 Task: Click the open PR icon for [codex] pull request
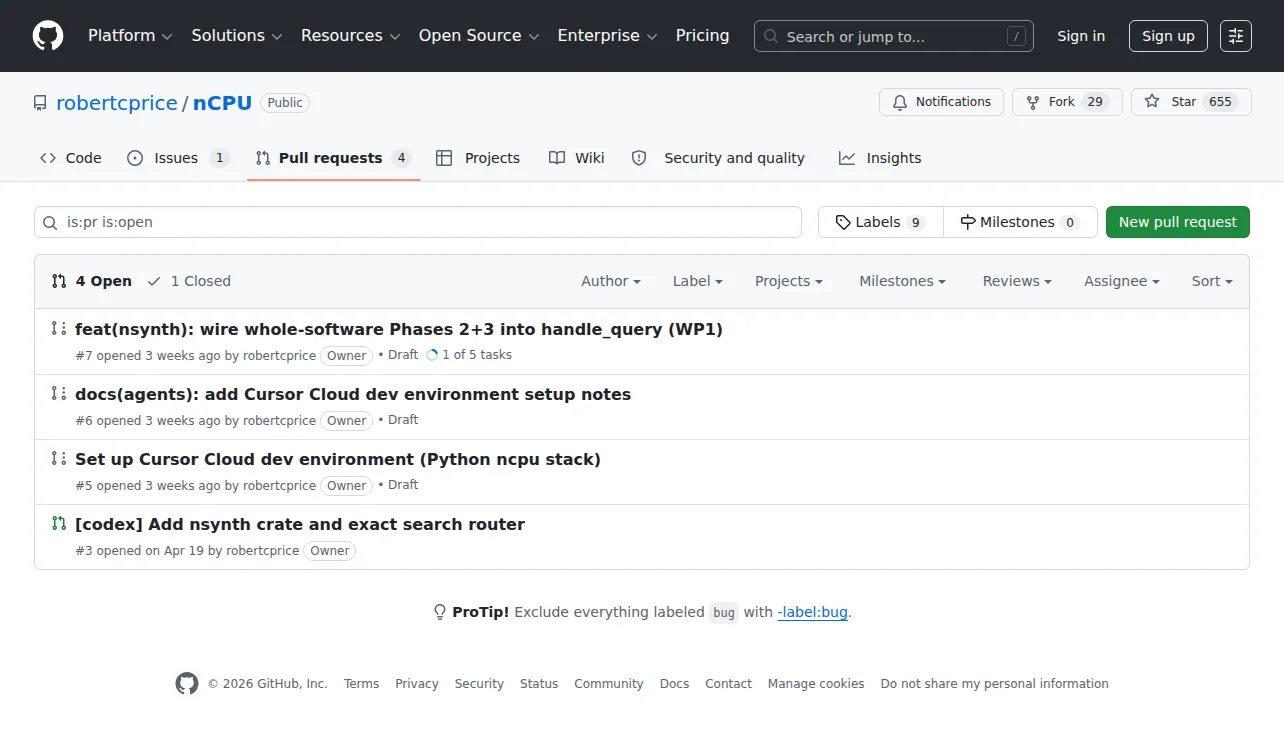[x=59, y=524]
